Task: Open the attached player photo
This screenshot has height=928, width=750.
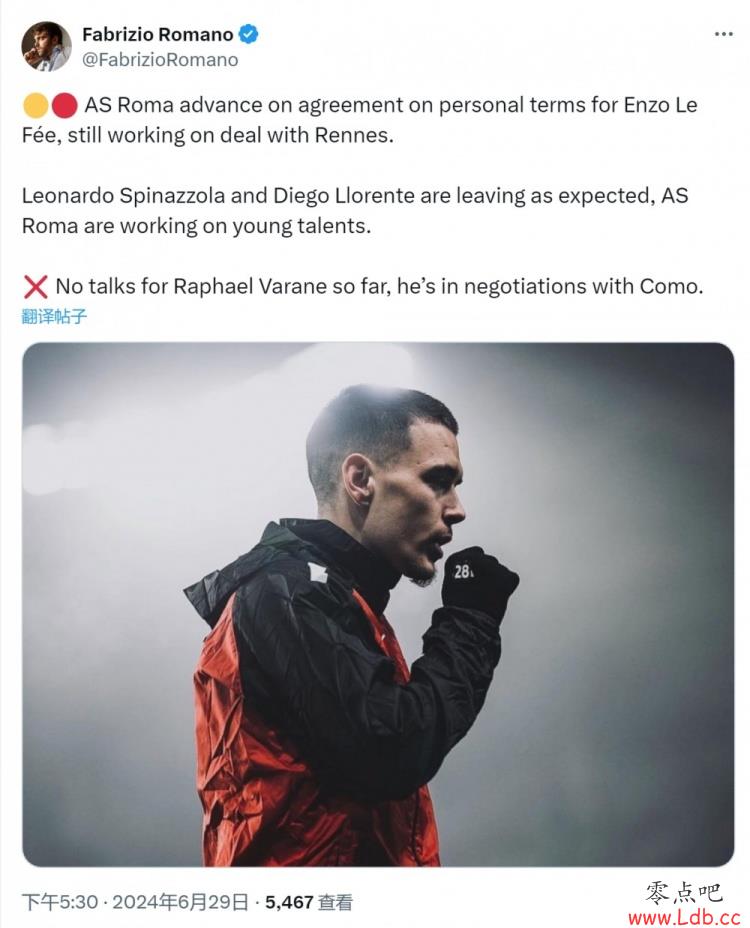Action: pyautogui.click(x=378, y=604)
